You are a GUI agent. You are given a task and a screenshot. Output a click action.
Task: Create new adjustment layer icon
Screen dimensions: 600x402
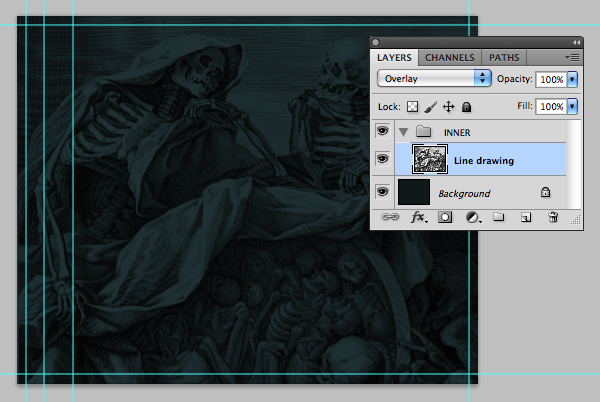pyautogui.click(x=473, y=218)
